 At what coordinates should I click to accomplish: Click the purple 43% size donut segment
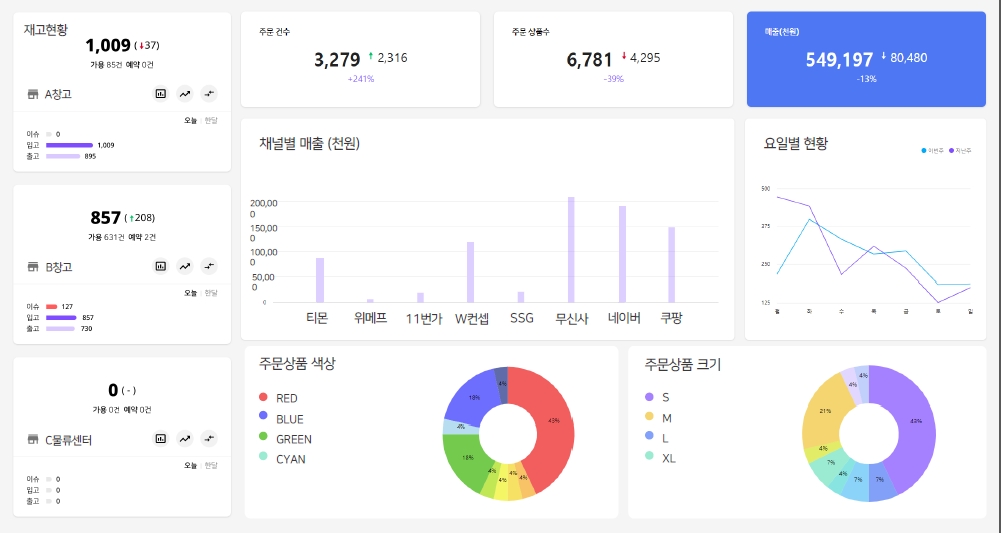click(x=917, y=423)
